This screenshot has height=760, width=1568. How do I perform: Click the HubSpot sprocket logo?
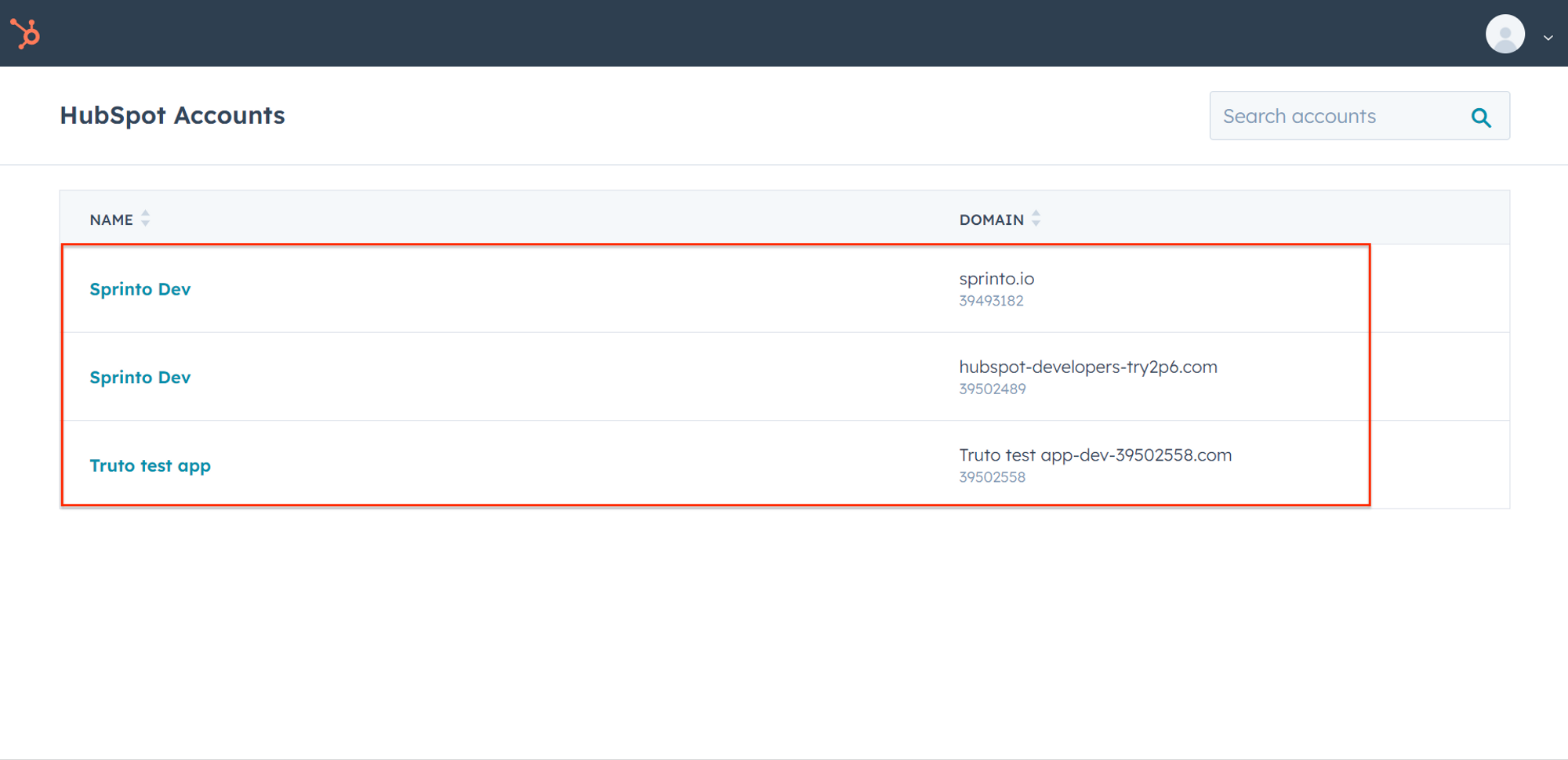25,34
